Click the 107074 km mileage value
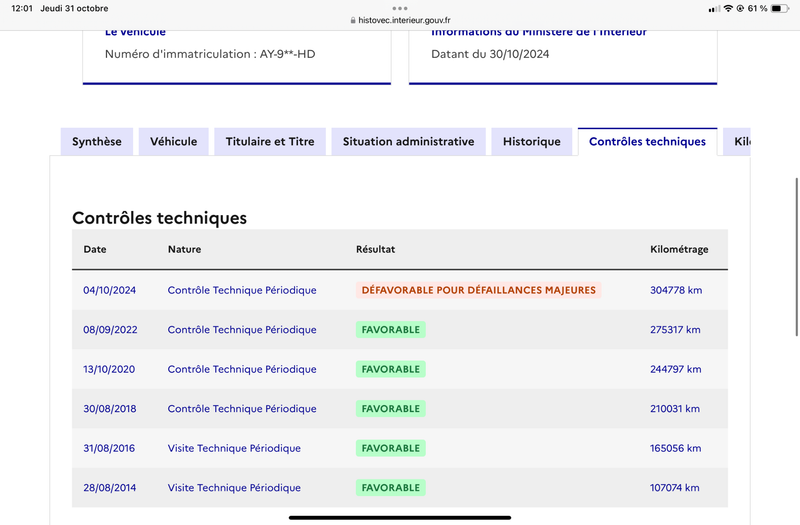 [674, 488]
